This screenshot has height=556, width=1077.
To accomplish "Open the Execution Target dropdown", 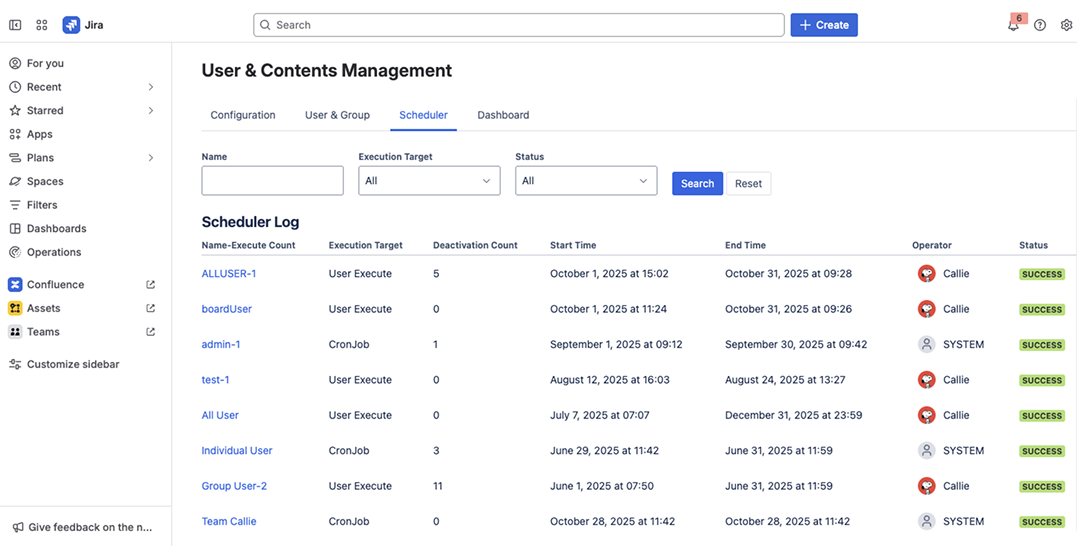I will (x=429, y=181).
